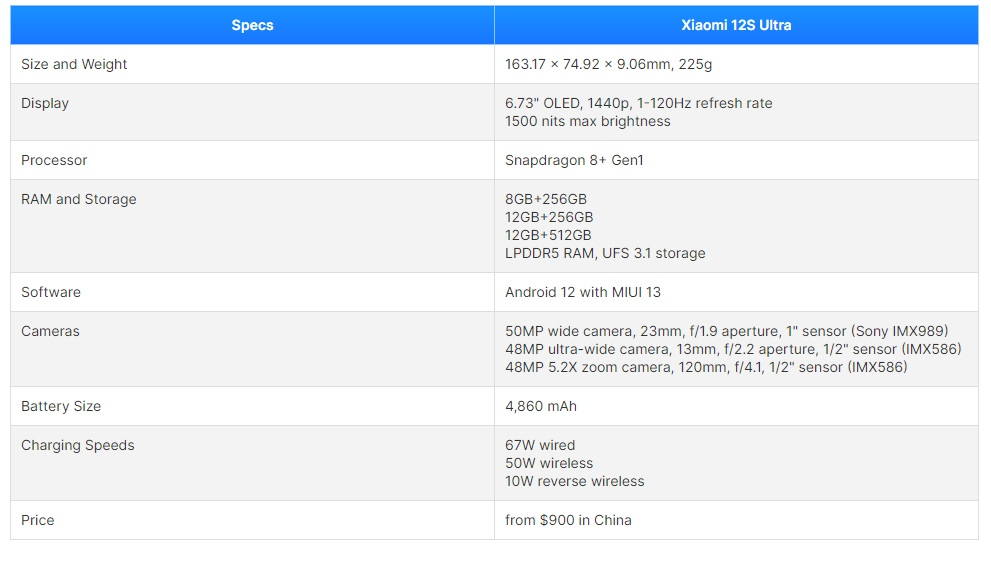This screenshot has height=568, width=991.
Task: Select the '12GB+512GB' configuration line
Action: (x=548, y=236)
